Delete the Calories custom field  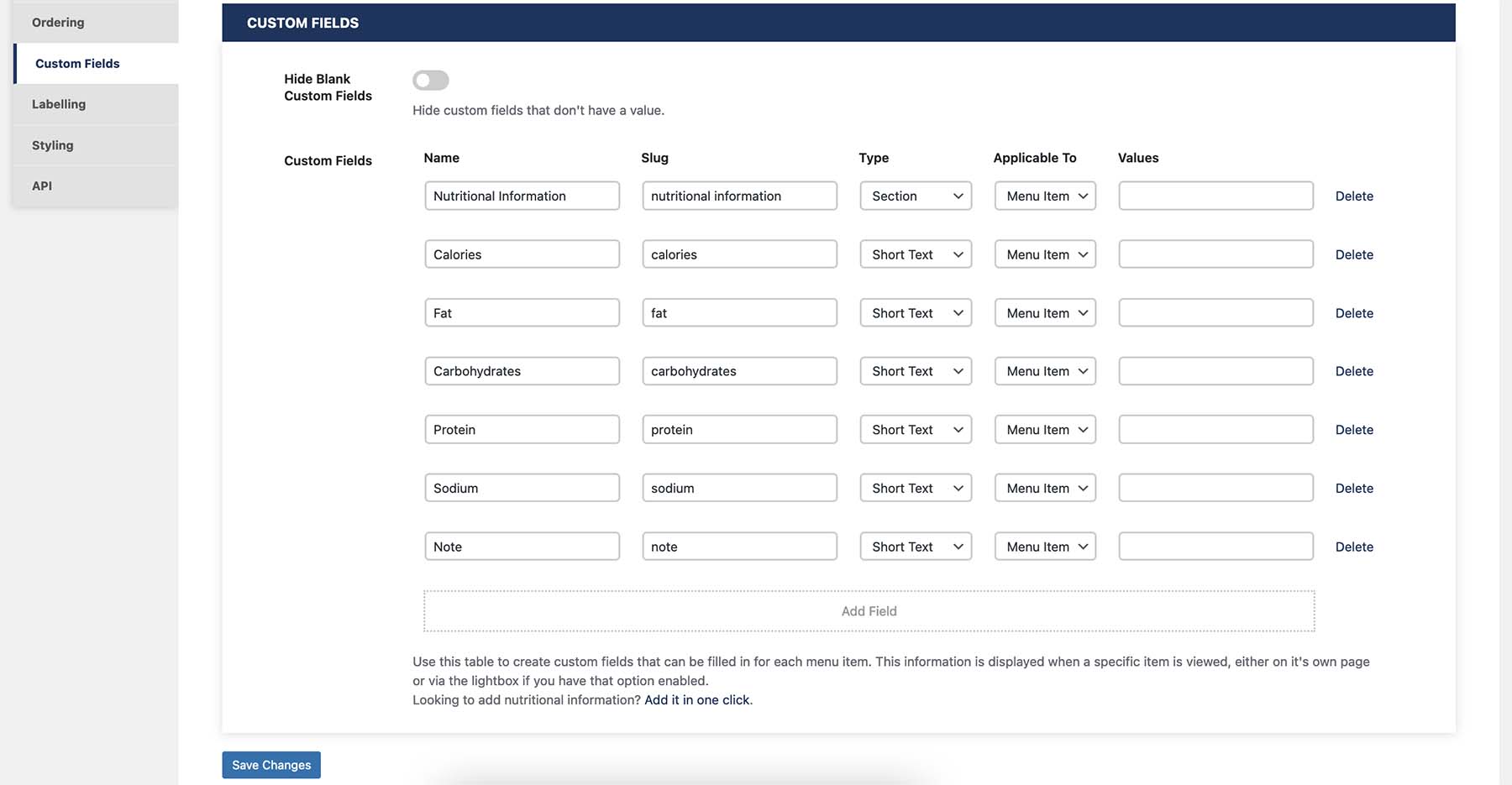[x=1353, y=254]
